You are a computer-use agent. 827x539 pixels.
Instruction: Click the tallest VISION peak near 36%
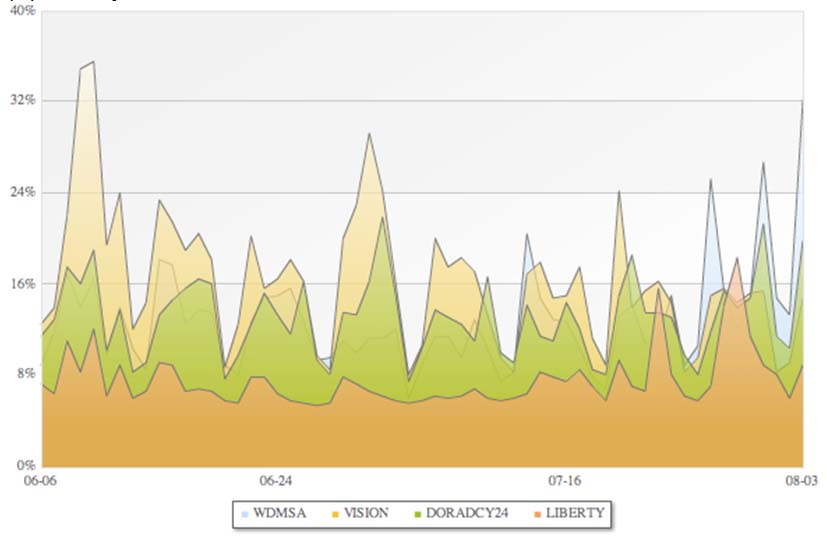click(93, 62)
